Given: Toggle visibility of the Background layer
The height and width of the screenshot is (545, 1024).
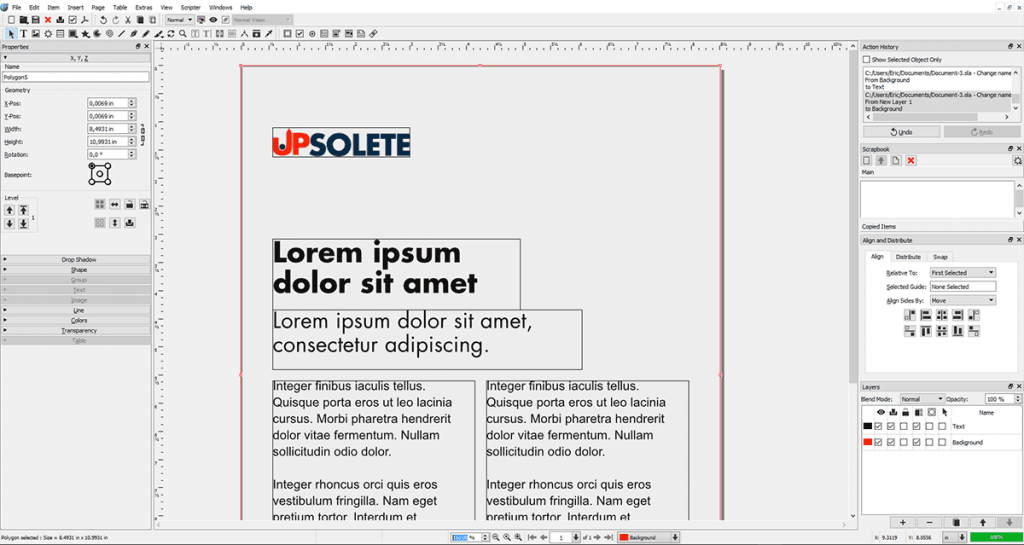Looking at the screenshot, I should 879,442.
